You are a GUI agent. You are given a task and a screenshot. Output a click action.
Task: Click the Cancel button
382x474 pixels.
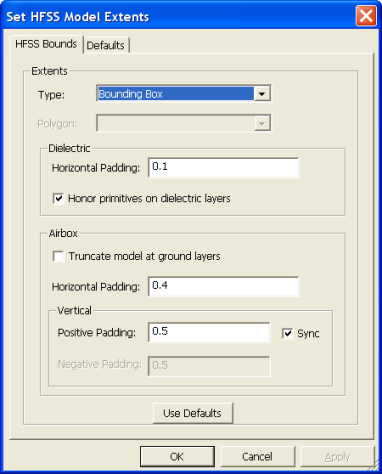(257, 456)
